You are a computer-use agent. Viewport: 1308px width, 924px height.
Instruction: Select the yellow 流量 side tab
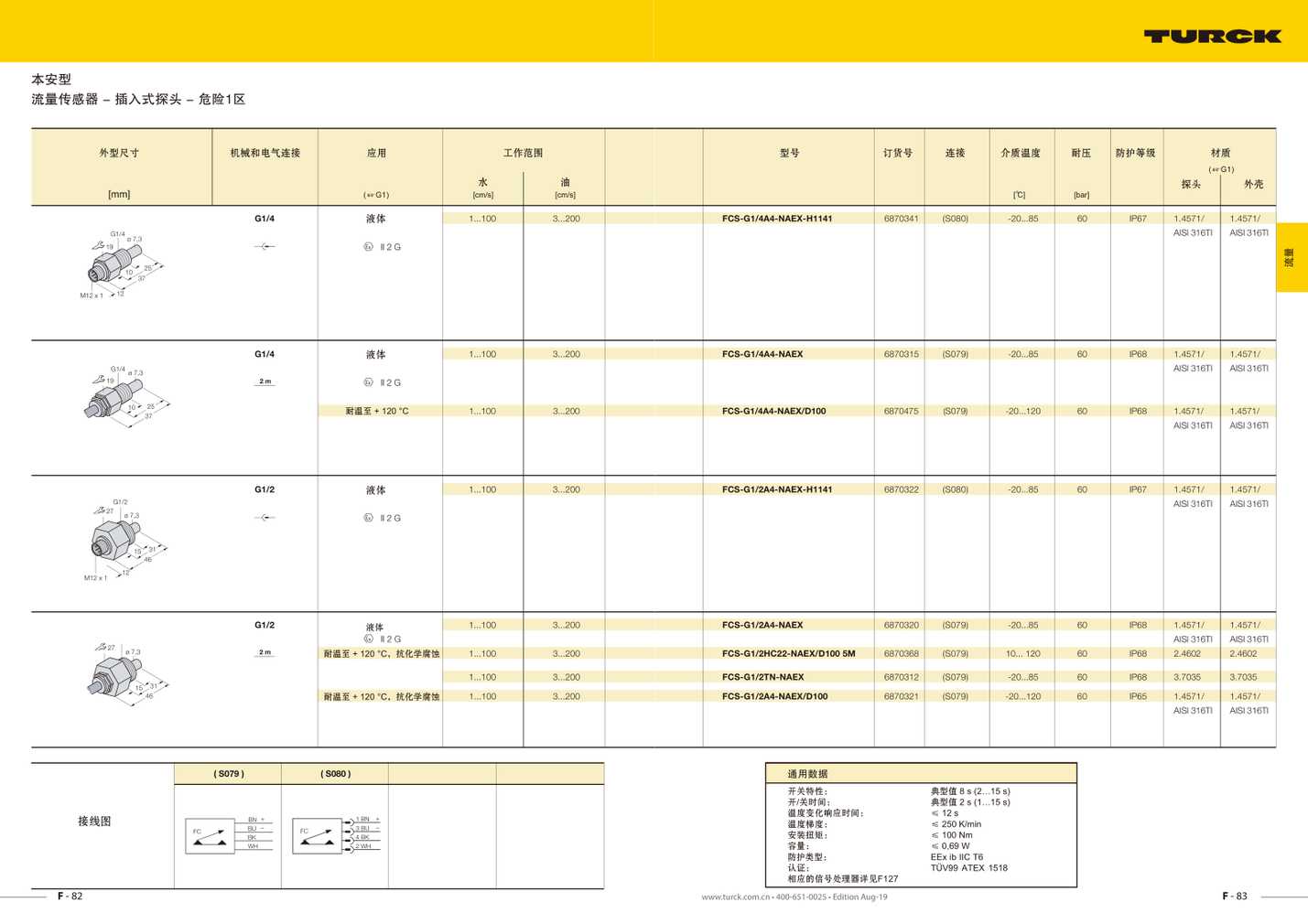pos(1292,257)
